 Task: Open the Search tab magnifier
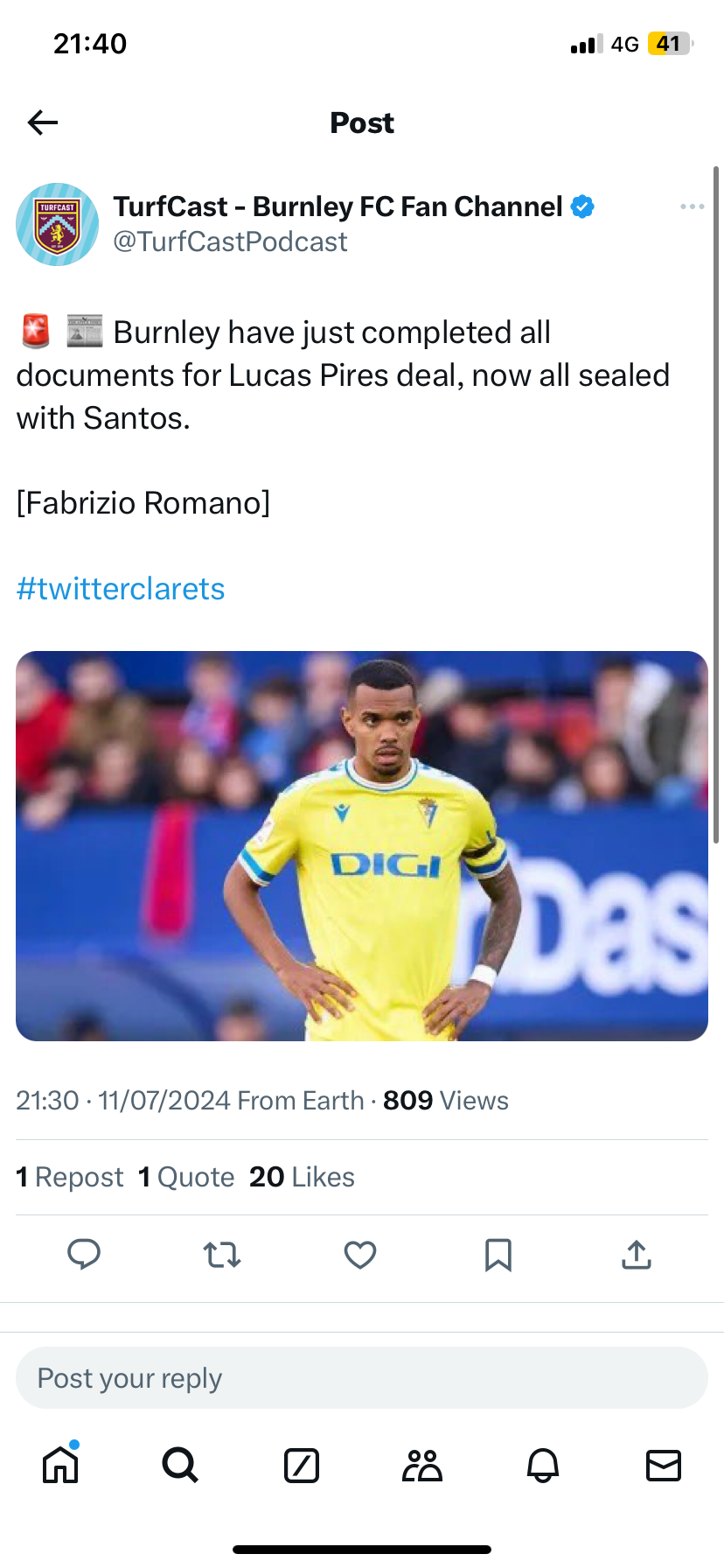(180, 1465)
